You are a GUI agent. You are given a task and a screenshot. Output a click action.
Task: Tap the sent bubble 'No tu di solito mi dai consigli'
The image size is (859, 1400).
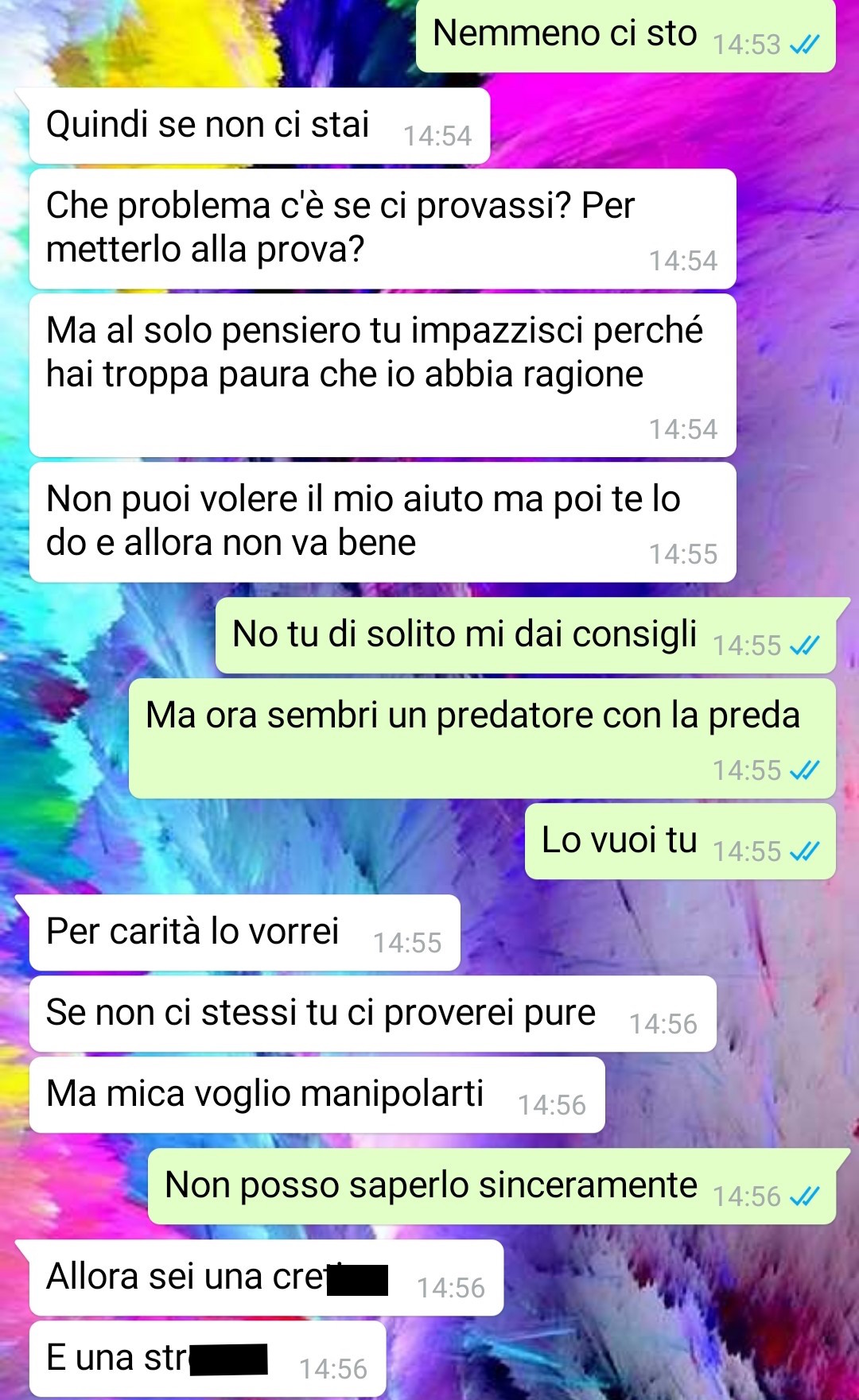526,636
